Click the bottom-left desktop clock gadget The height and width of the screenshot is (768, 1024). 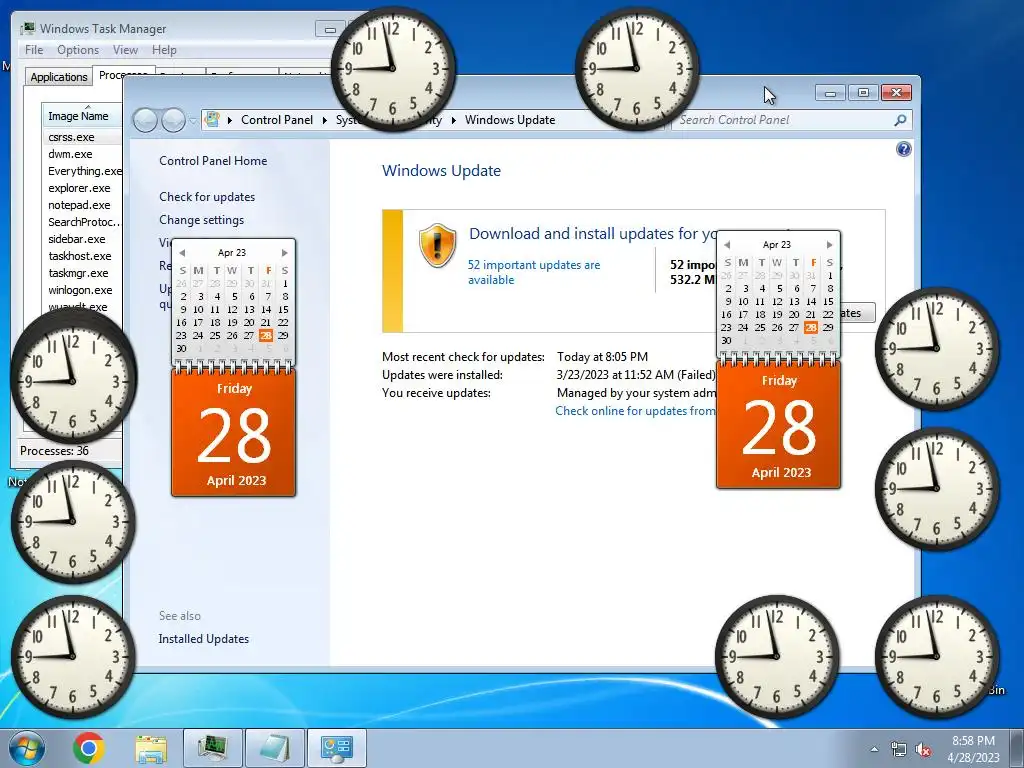(x=72, y=656)
